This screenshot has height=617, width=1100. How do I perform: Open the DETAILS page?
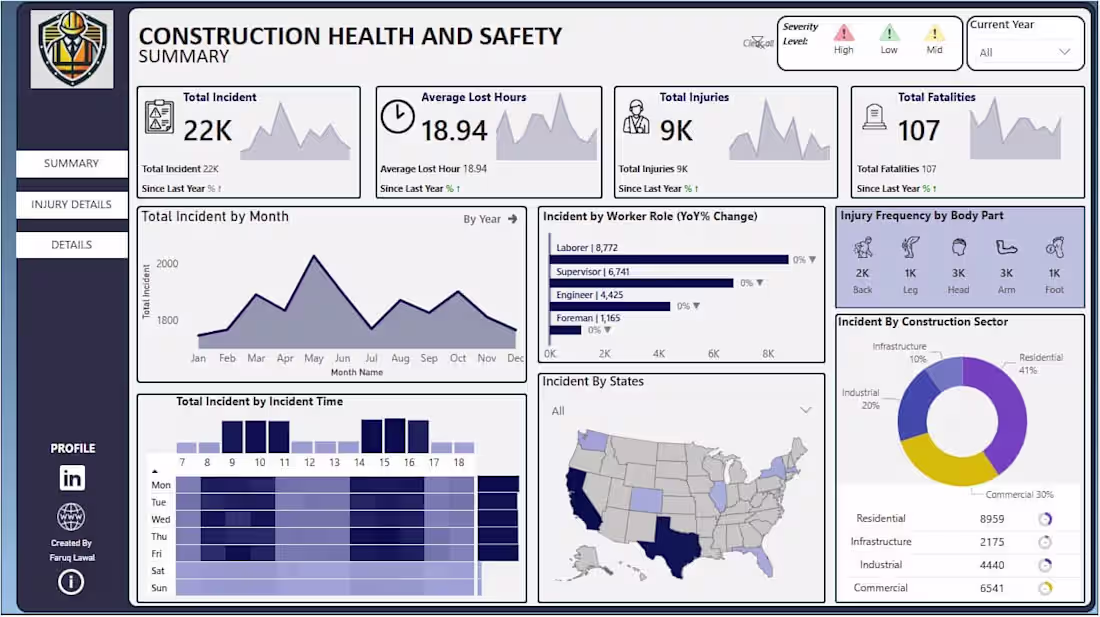tap(71, 244)
